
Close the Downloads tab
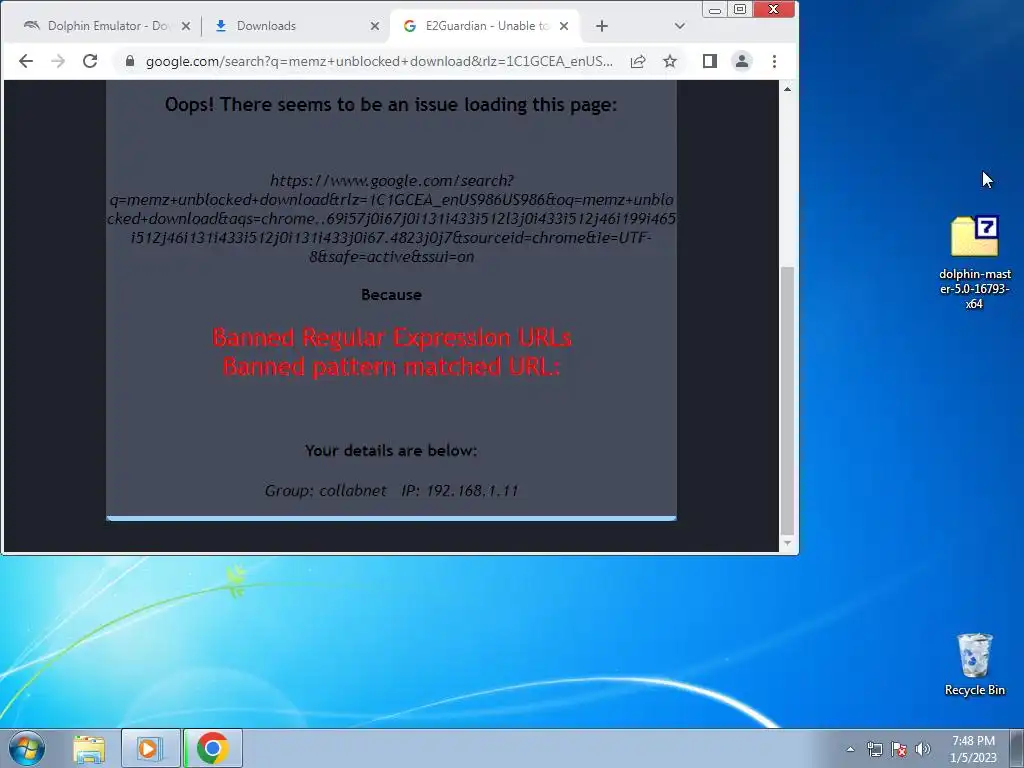click(x=375, y=26)
